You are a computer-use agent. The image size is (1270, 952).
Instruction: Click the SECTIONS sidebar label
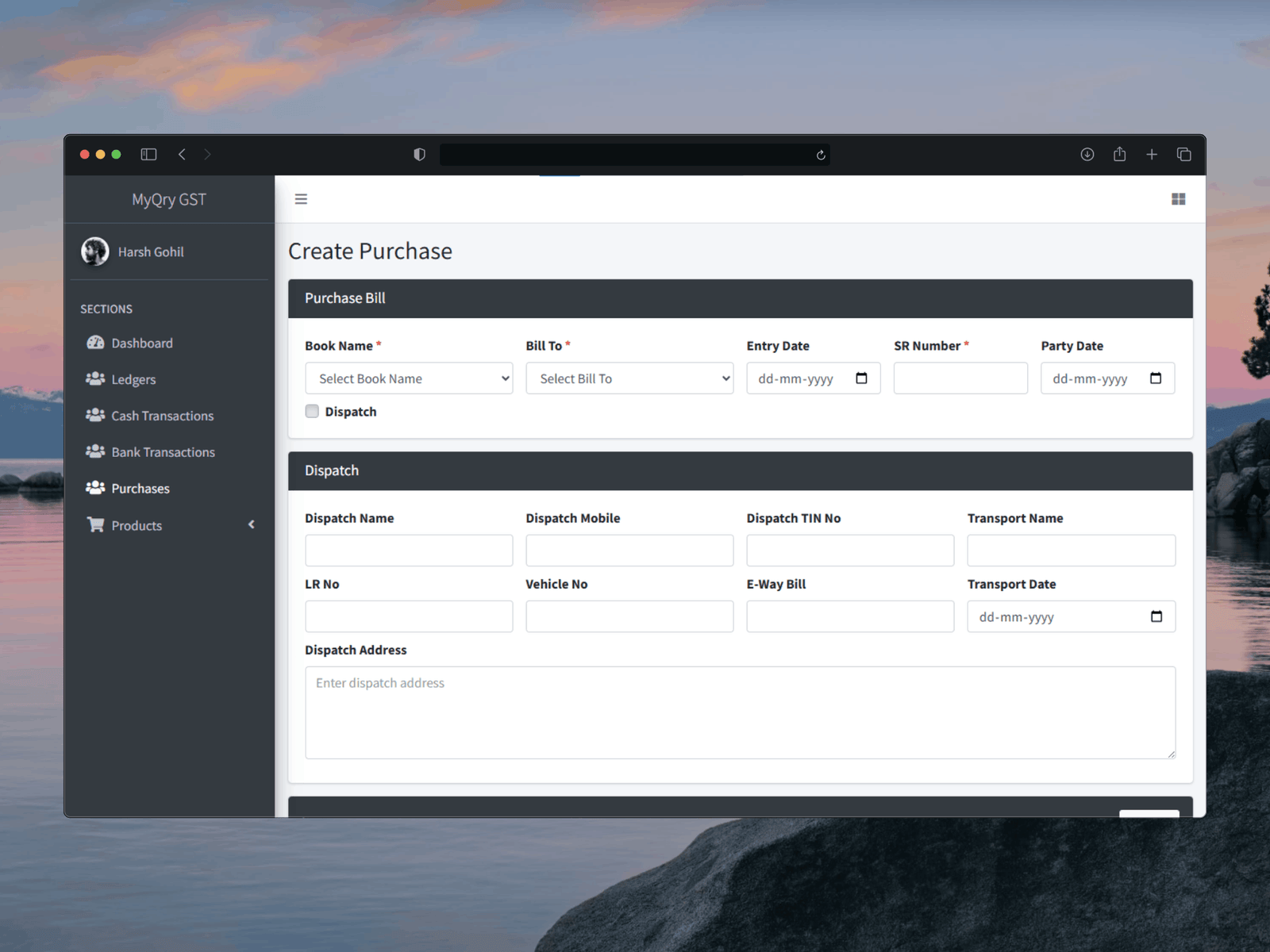tap(106, 309)
